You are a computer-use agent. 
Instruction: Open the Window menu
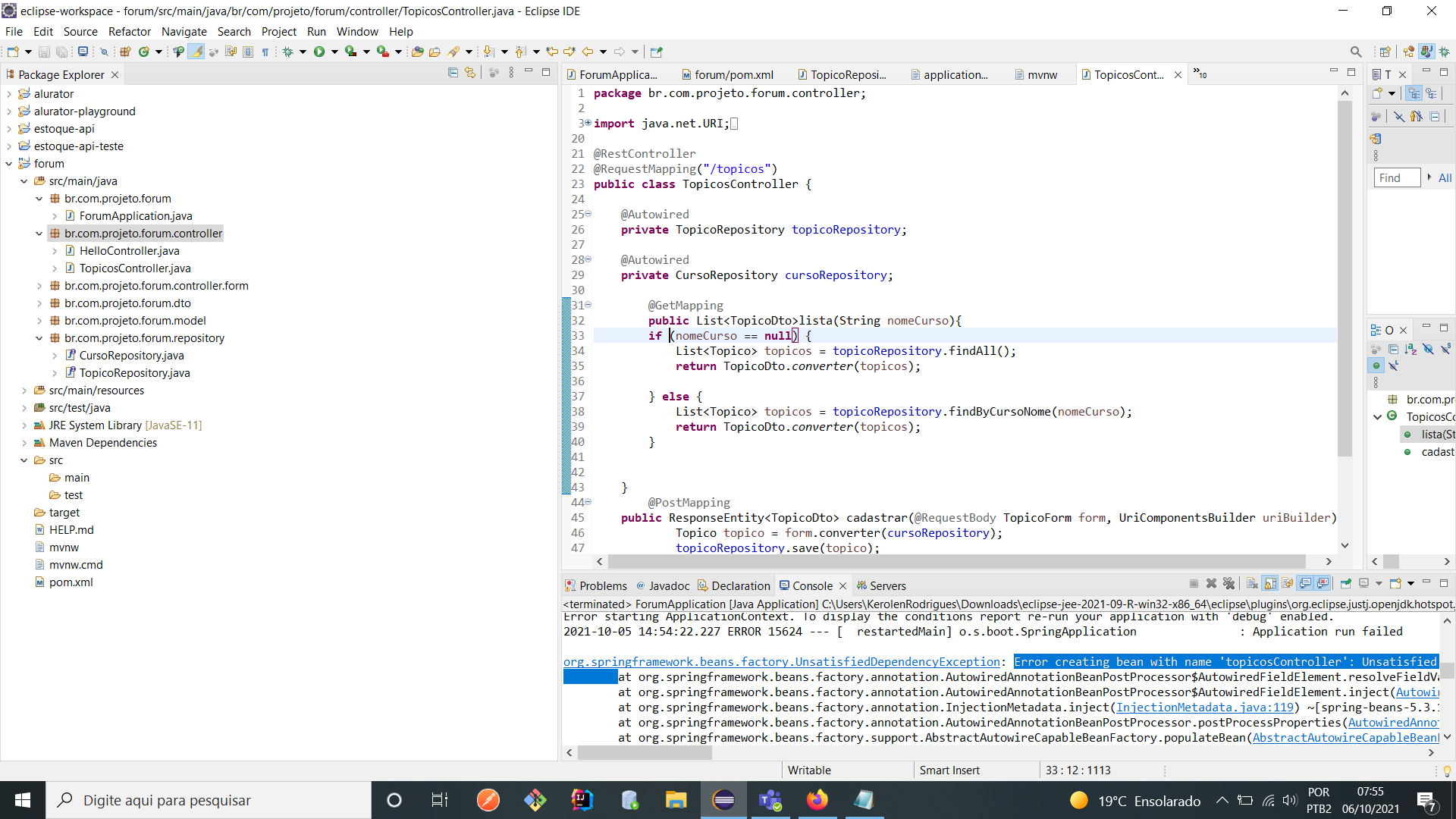(x=357, y=31)
